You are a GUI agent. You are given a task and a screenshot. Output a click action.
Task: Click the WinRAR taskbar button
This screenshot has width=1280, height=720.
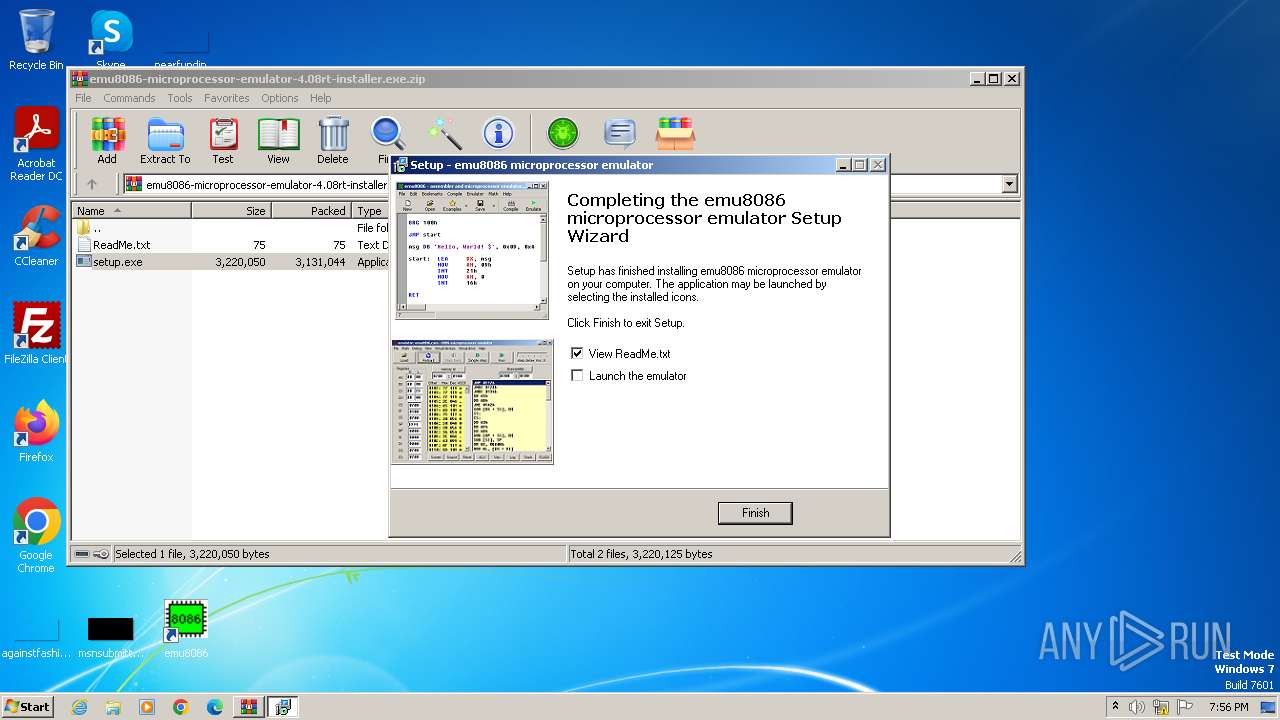[x=249, y=707]
